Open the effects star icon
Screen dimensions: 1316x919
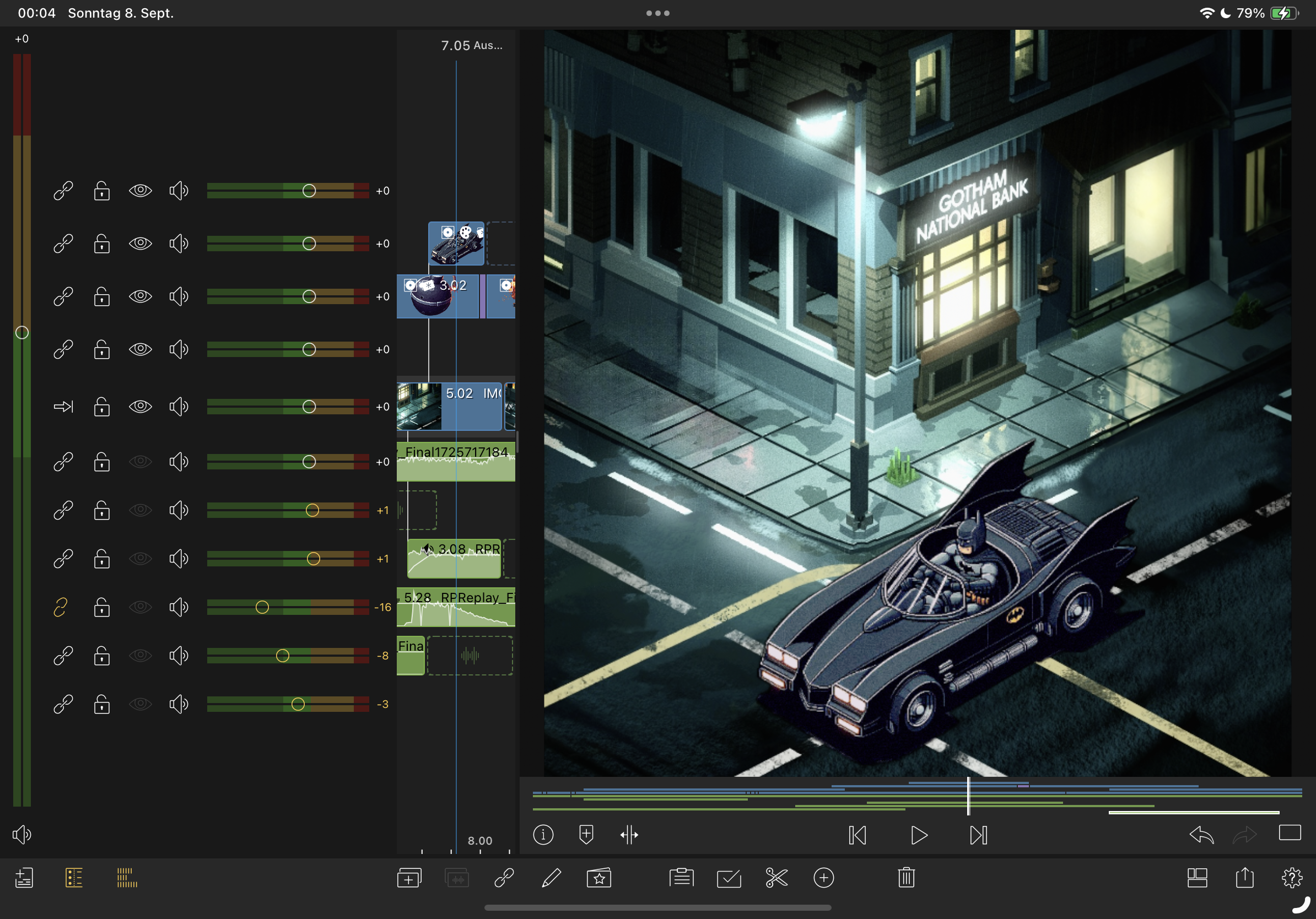(599, 878)
